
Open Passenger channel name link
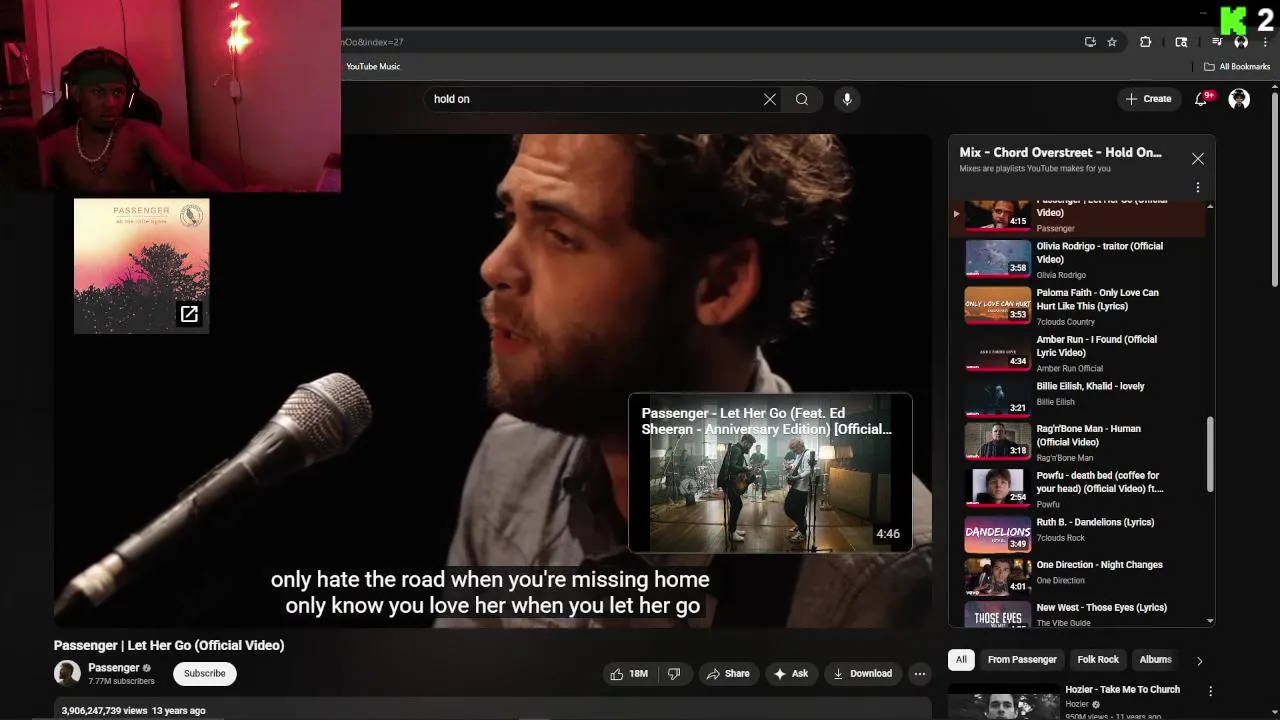pyautogui.click(x=114, y=667)
